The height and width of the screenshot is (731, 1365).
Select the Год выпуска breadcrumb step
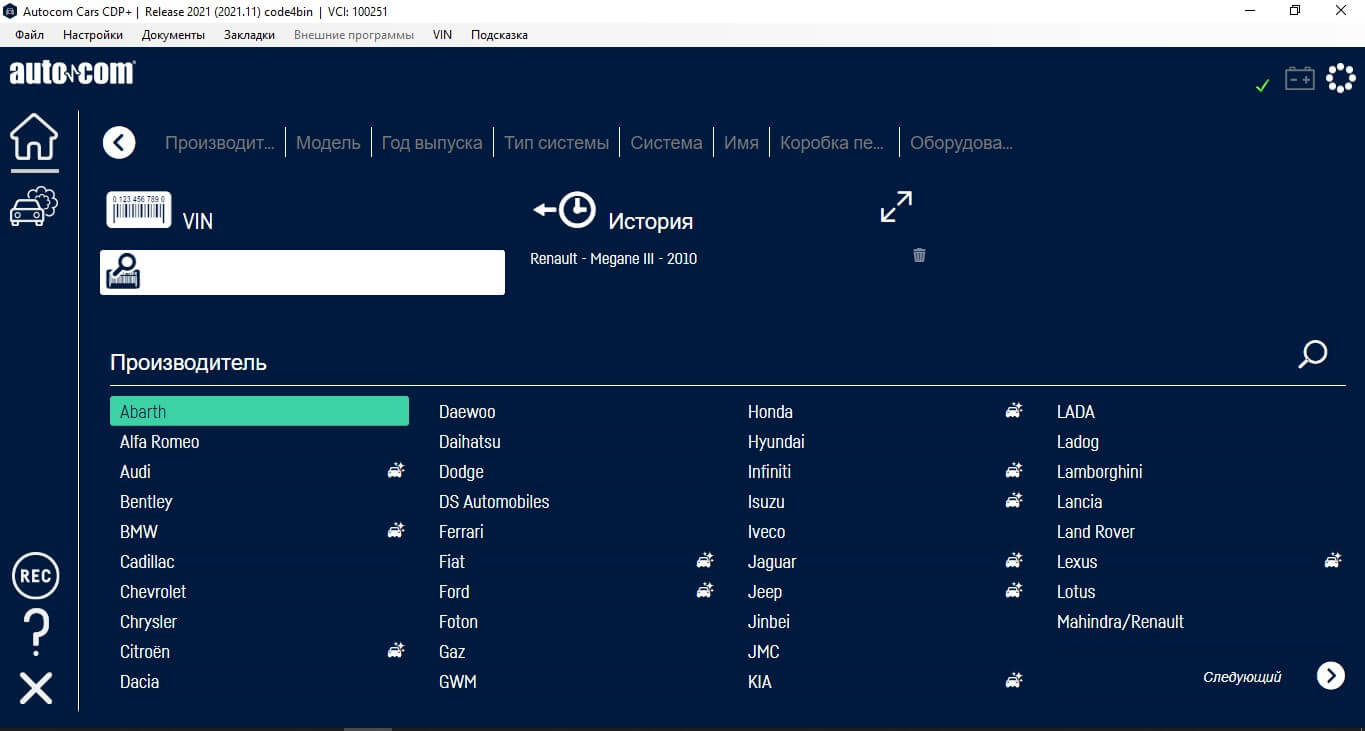(432, 143)
